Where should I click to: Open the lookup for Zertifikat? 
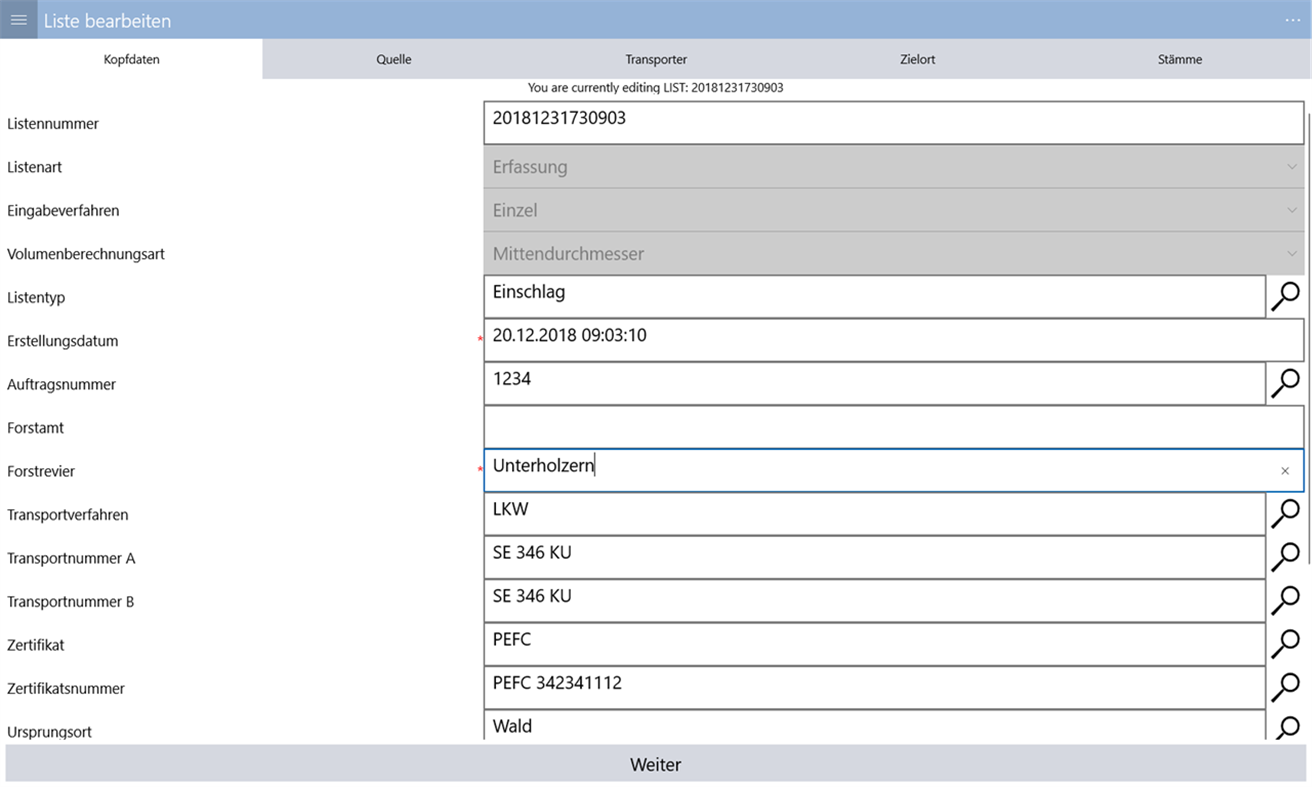point(1286,644)
